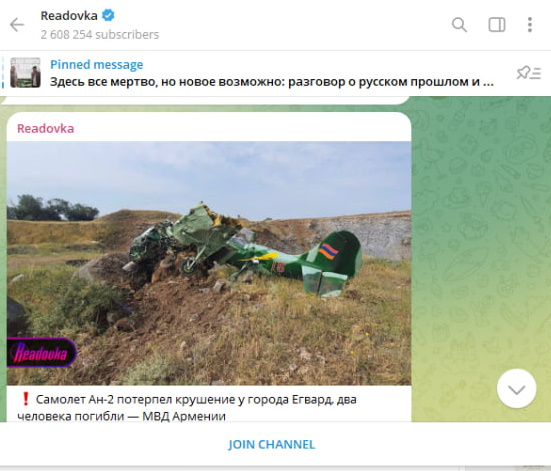Click the verified badge next to Readovka

pos(108,15)
